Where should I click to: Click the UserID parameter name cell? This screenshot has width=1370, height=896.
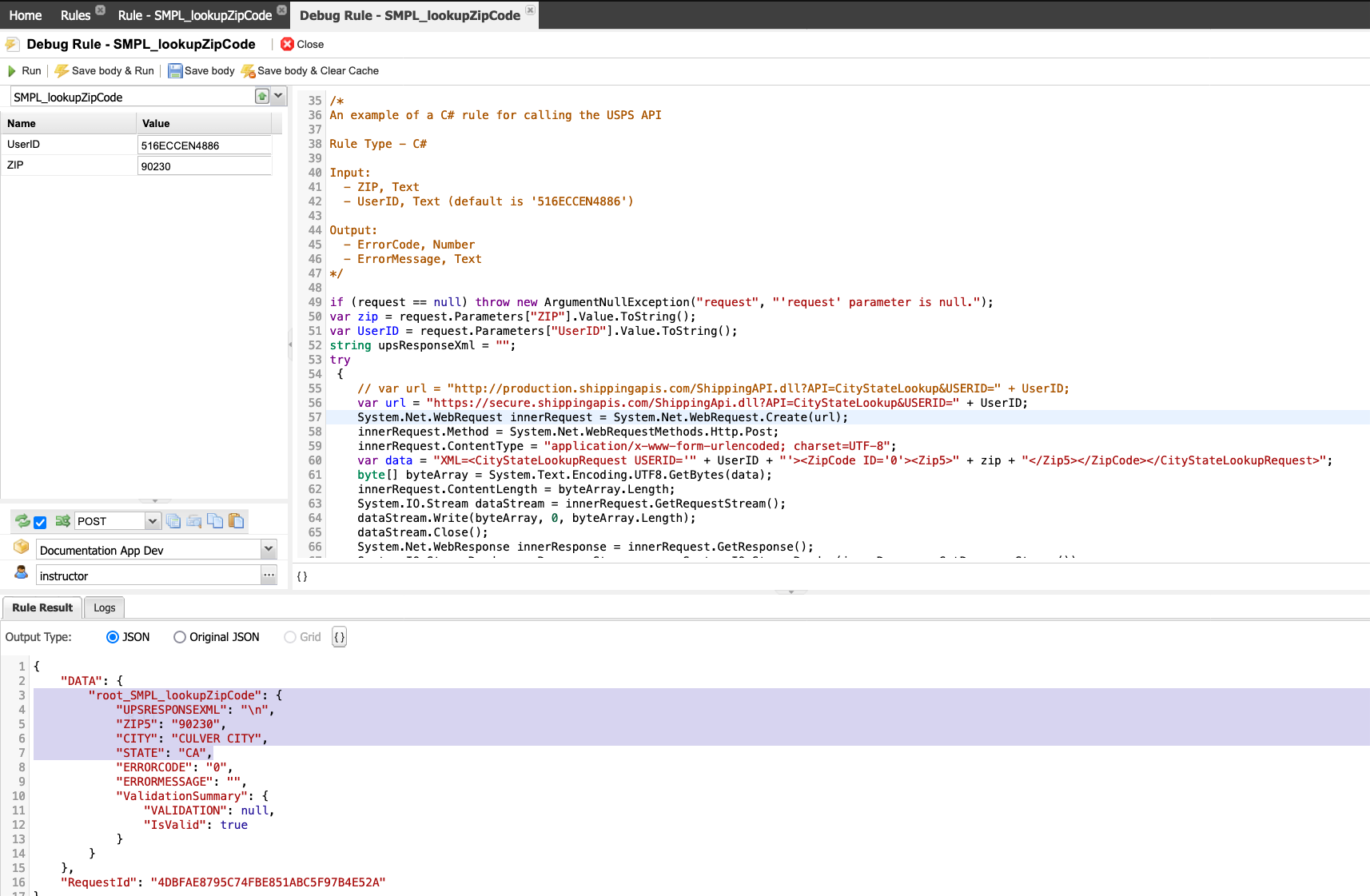coord(69,145)
